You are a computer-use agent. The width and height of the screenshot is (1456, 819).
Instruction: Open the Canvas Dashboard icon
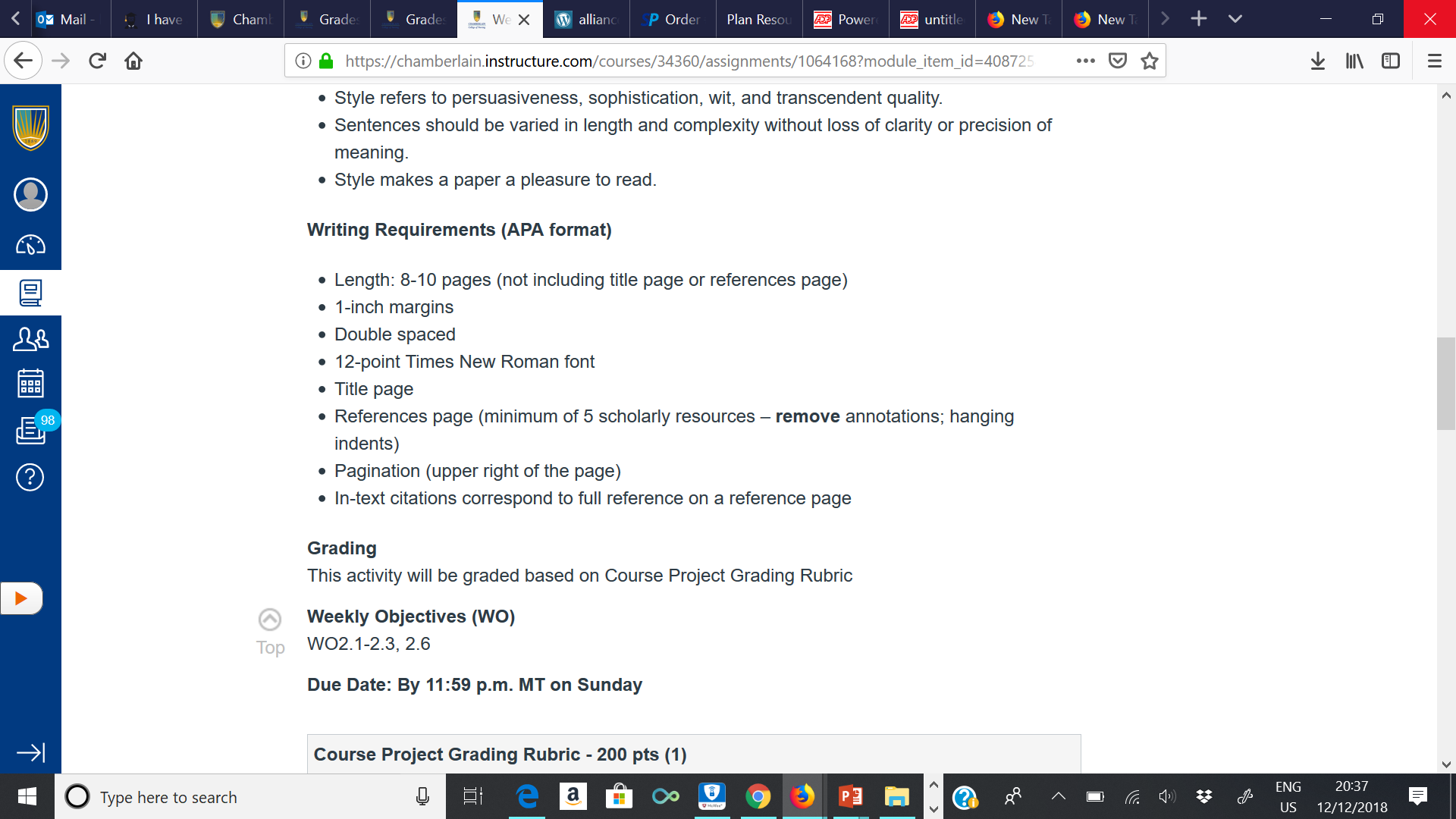point(30,245)
